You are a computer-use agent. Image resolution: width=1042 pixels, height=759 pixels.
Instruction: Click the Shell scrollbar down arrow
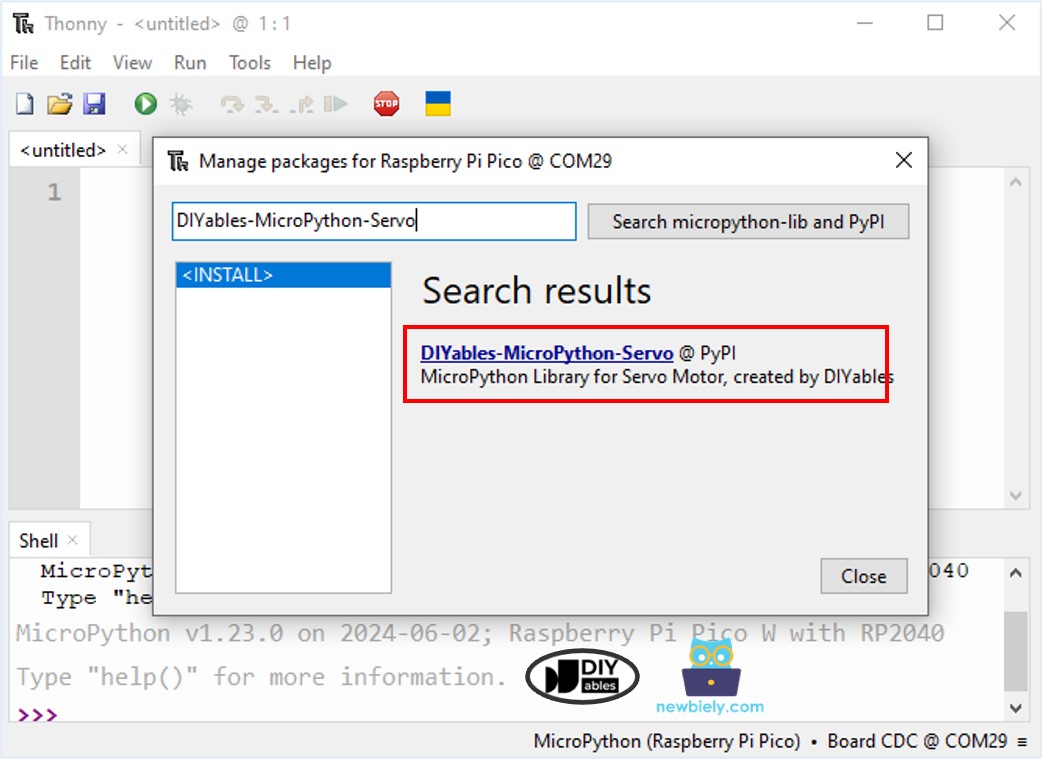[x=1015, y=707]
